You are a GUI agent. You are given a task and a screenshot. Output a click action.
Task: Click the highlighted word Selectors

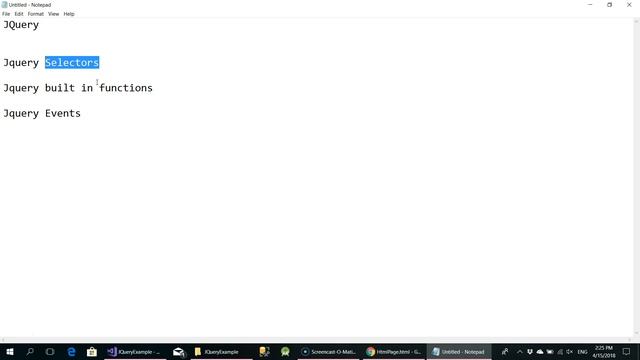point(72,62)
